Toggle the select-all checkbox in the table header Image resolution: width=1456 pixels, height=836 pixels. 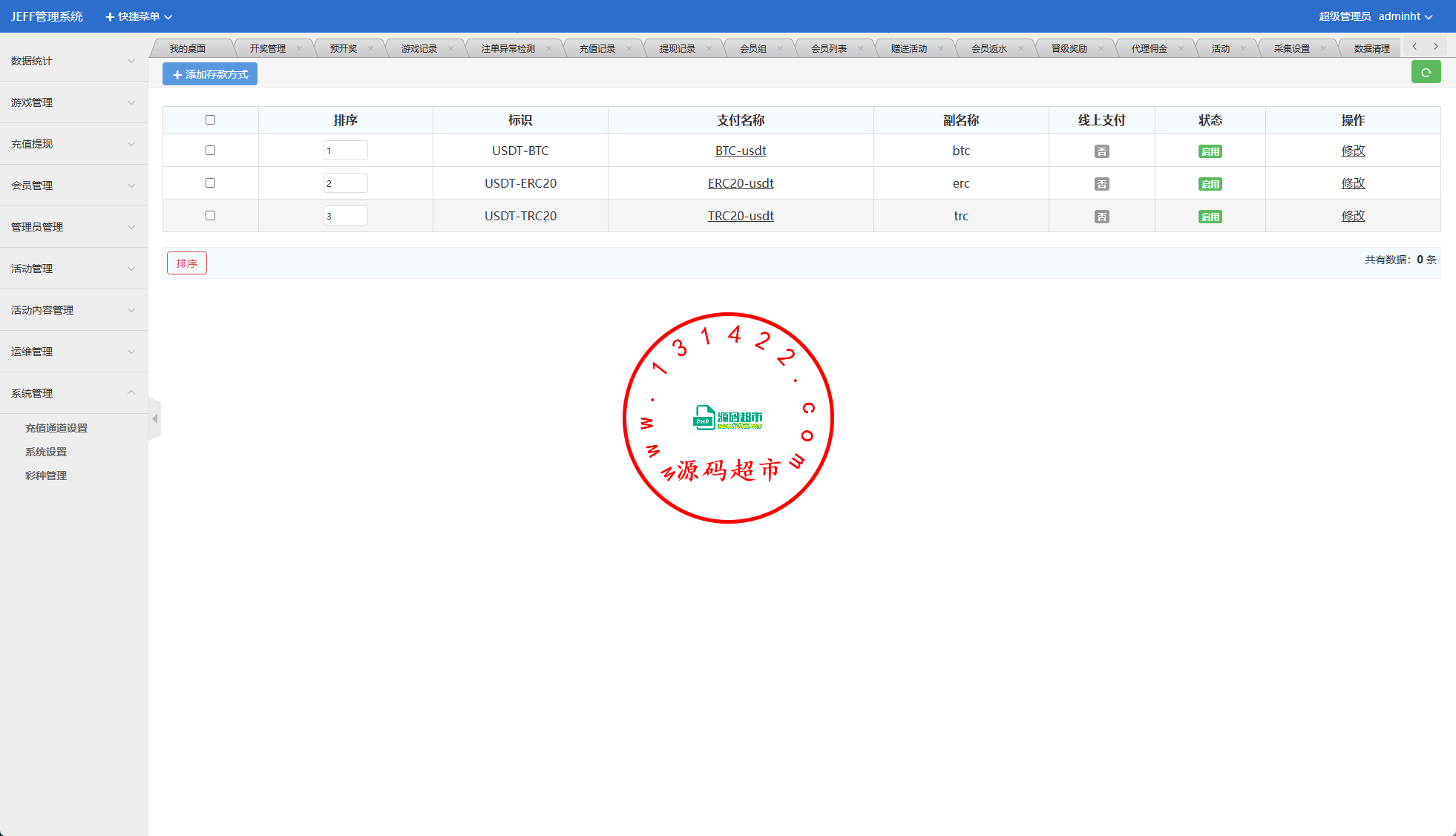point(210,120)
